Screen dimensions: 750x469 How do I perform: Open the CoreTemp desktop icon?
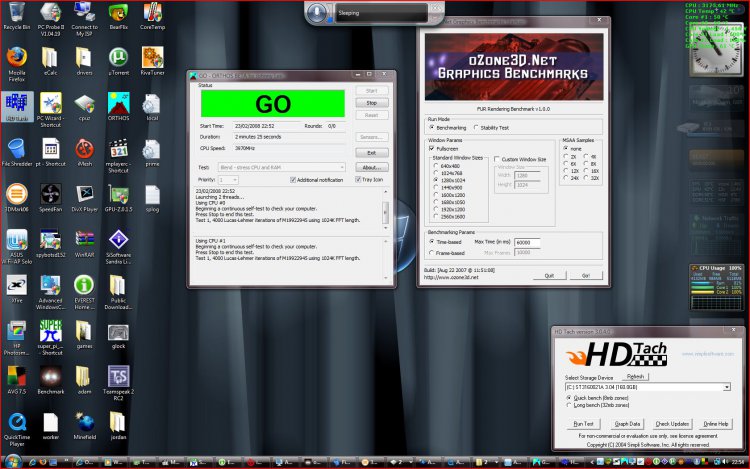(x=153, y=15)
